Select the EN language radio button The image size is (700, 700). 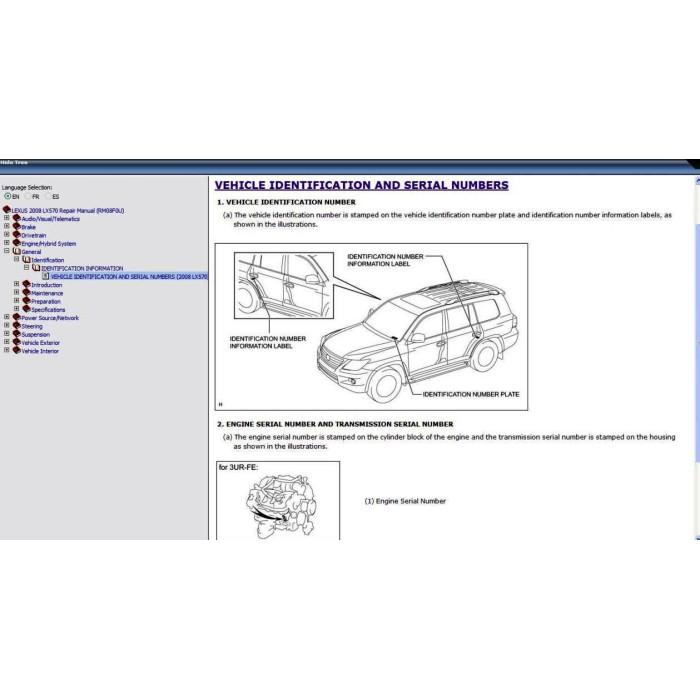[8, 196]
